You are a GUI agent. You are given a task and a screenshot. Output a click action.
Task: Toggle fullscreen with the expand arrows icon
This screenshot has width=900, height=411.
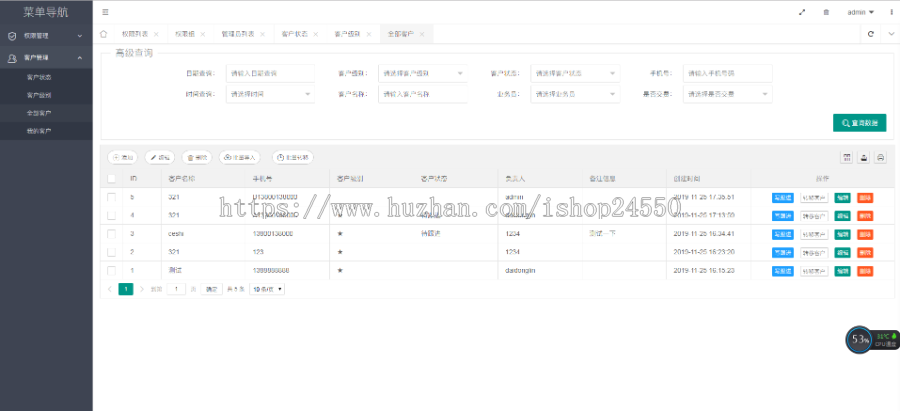(802, 12)
